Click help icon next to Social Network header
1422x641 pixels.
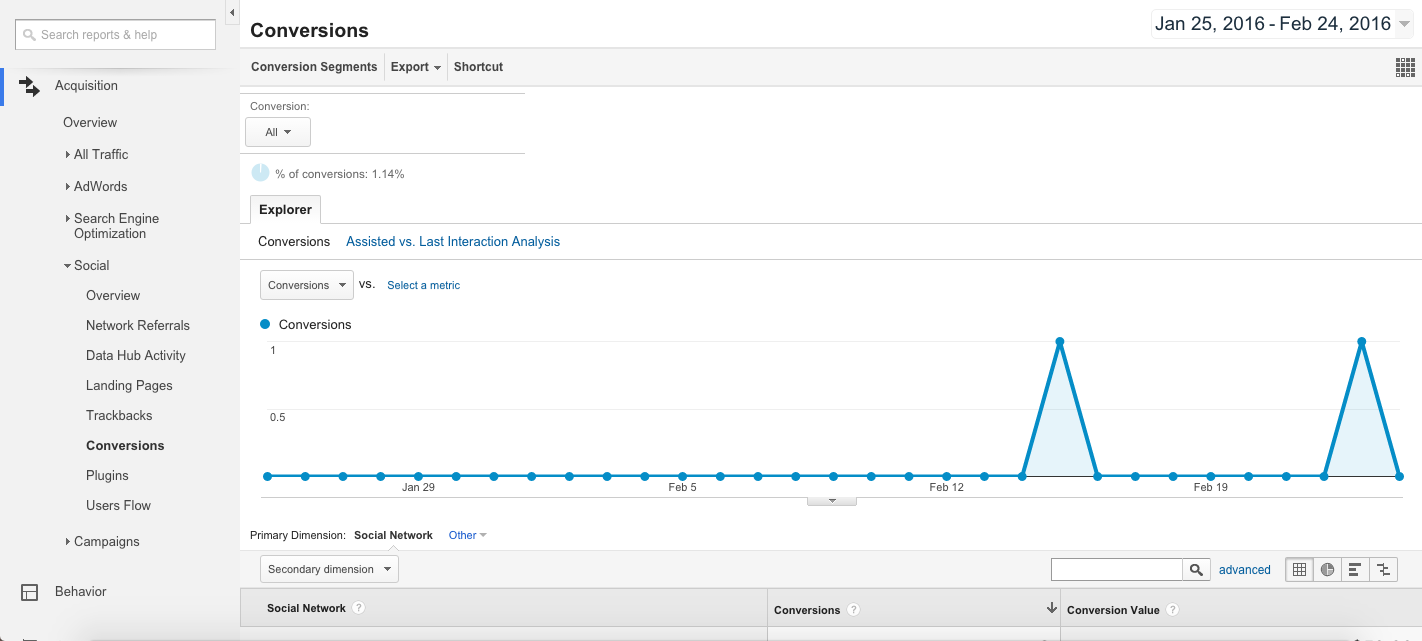click(358, 608)
